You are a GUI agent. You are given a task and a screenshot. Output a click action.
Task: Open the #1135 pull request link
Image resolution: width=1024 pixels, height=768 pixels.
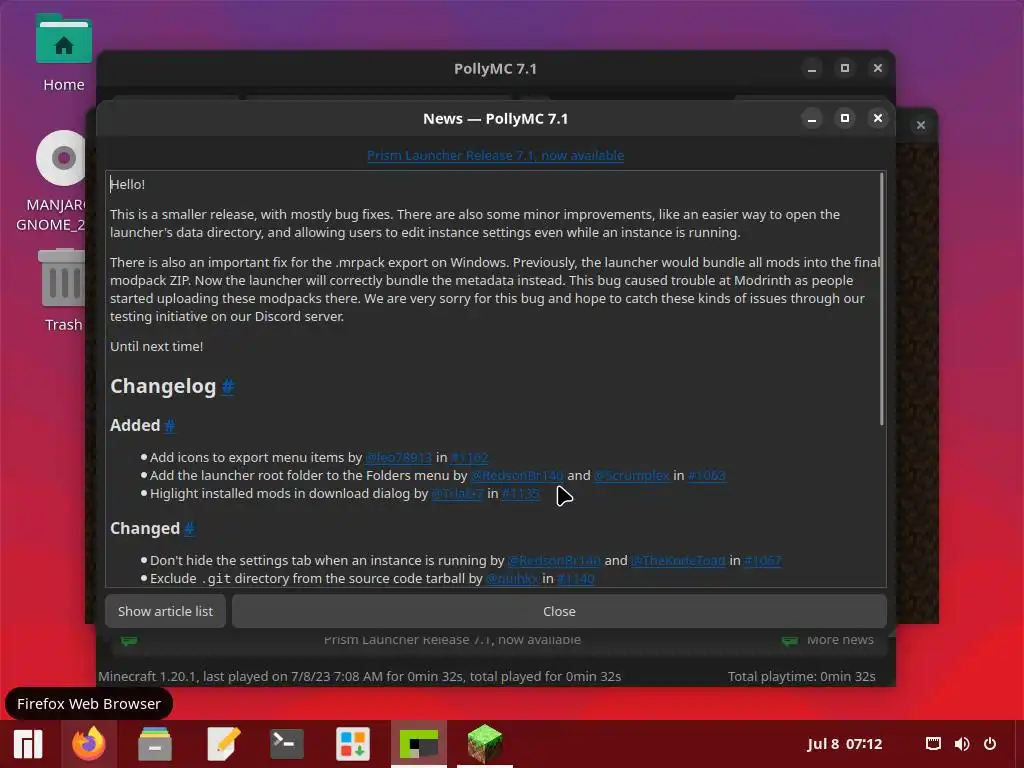520,494
